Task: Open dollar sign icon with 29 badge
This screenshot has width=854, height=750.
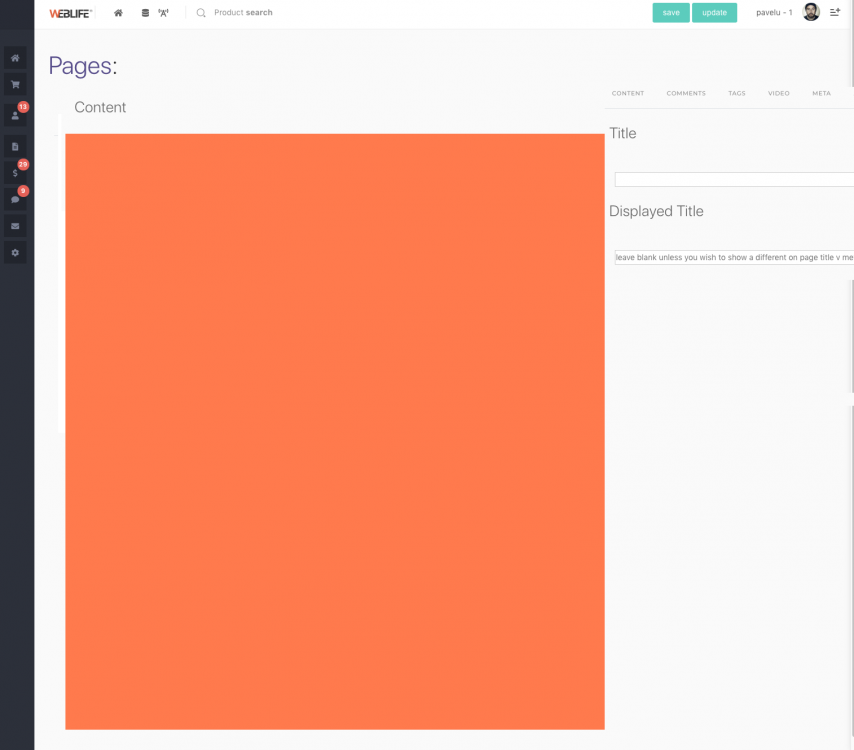Action: tap(15, 173)
